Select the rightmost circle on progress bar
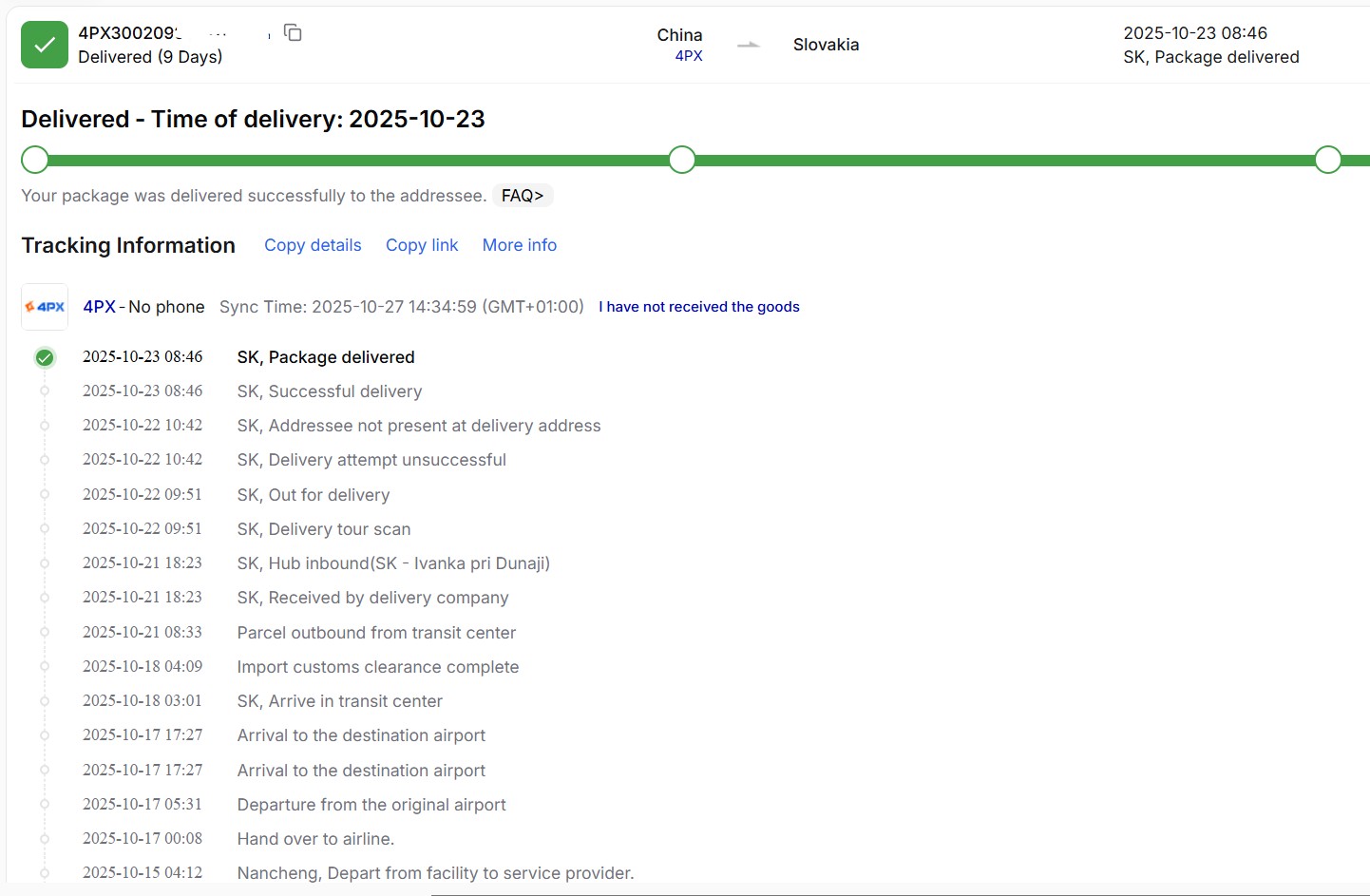 [1327, 160]
